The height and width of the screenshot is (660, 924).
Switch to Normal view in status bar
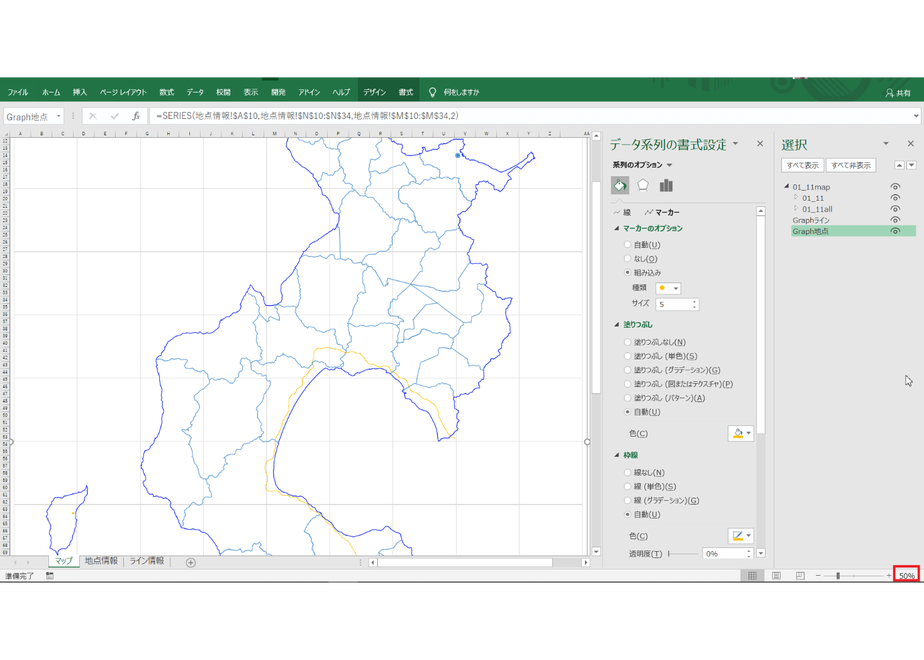[x=752, y=575]
